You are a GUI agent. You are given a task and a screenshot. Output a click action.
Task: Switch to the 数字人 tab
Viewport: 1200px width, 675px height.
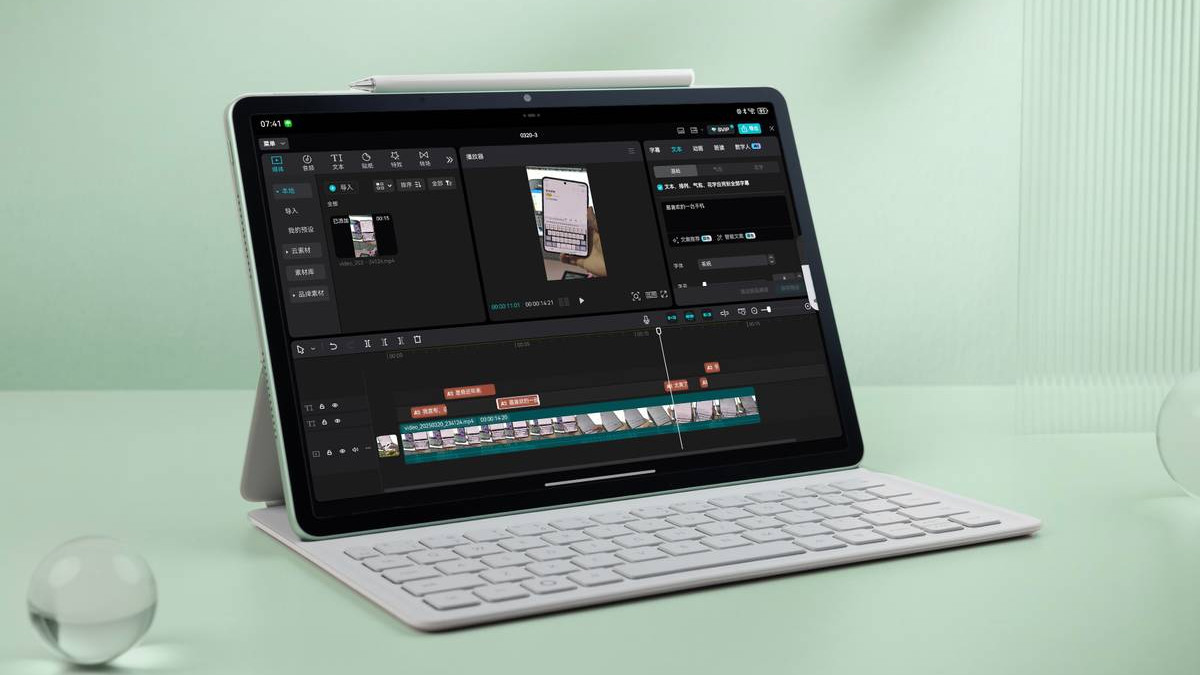747,146
